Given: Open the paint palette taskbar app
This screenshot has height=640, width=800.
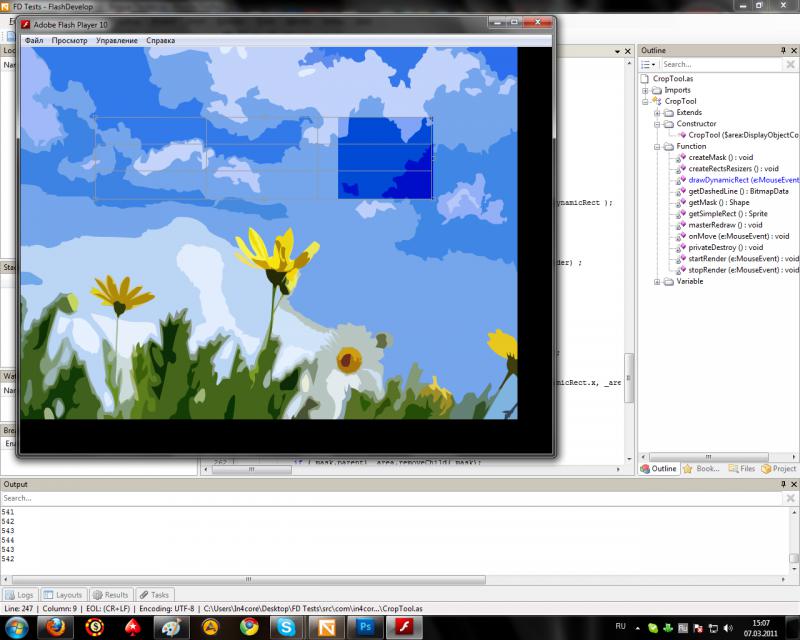Looking at the screenshot, I should [171, 628].
